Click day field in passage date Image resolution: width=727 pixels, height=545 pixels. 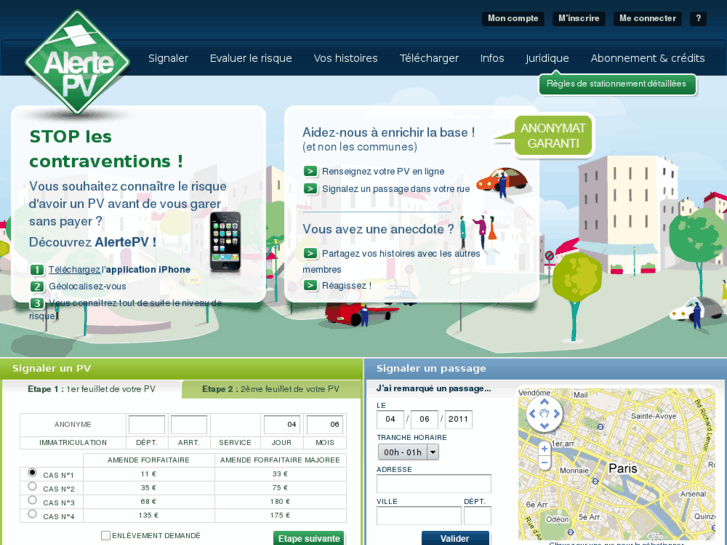[x=390, y=419]
